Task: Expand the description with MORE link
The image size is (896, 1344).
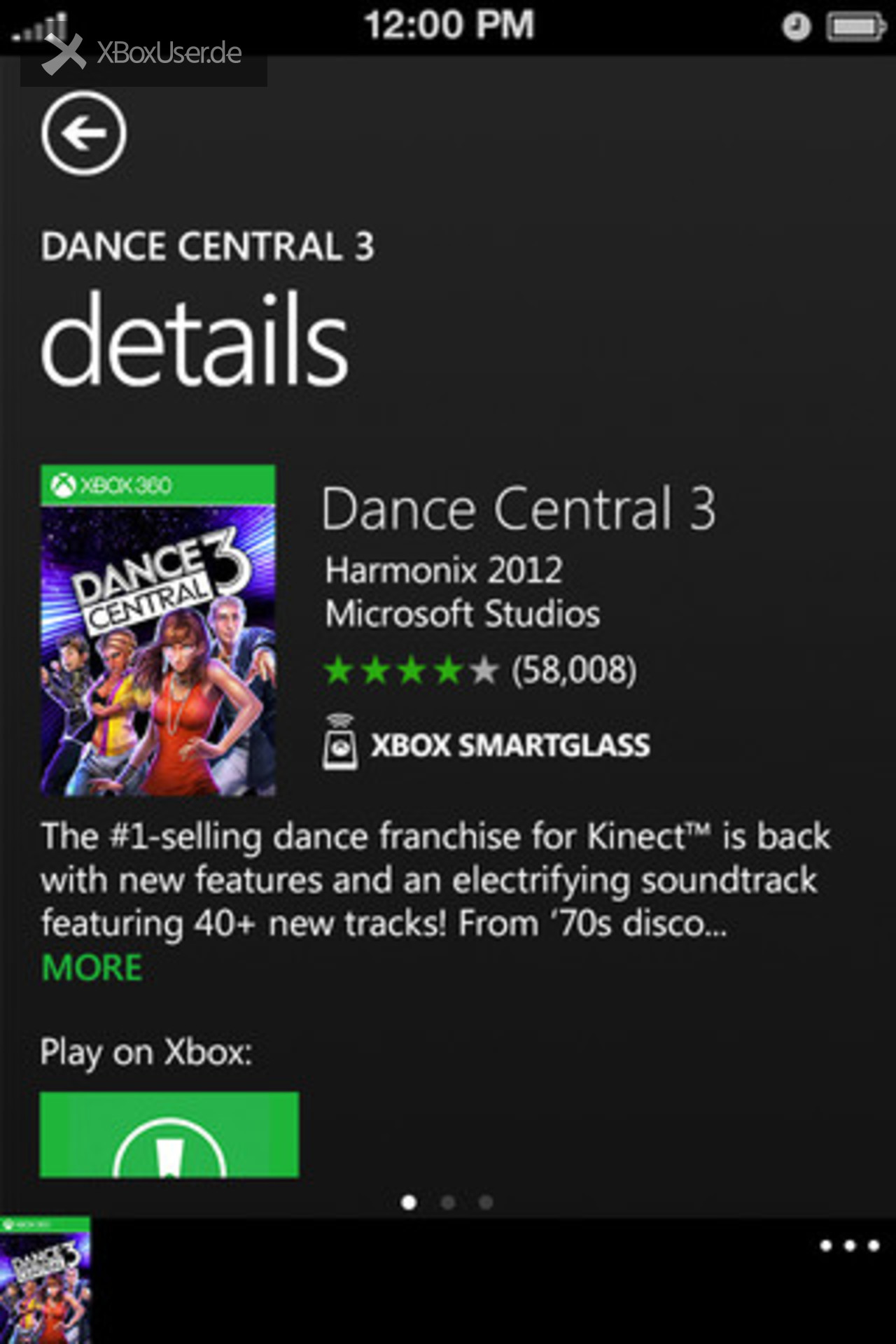Action: coord(92,968)
